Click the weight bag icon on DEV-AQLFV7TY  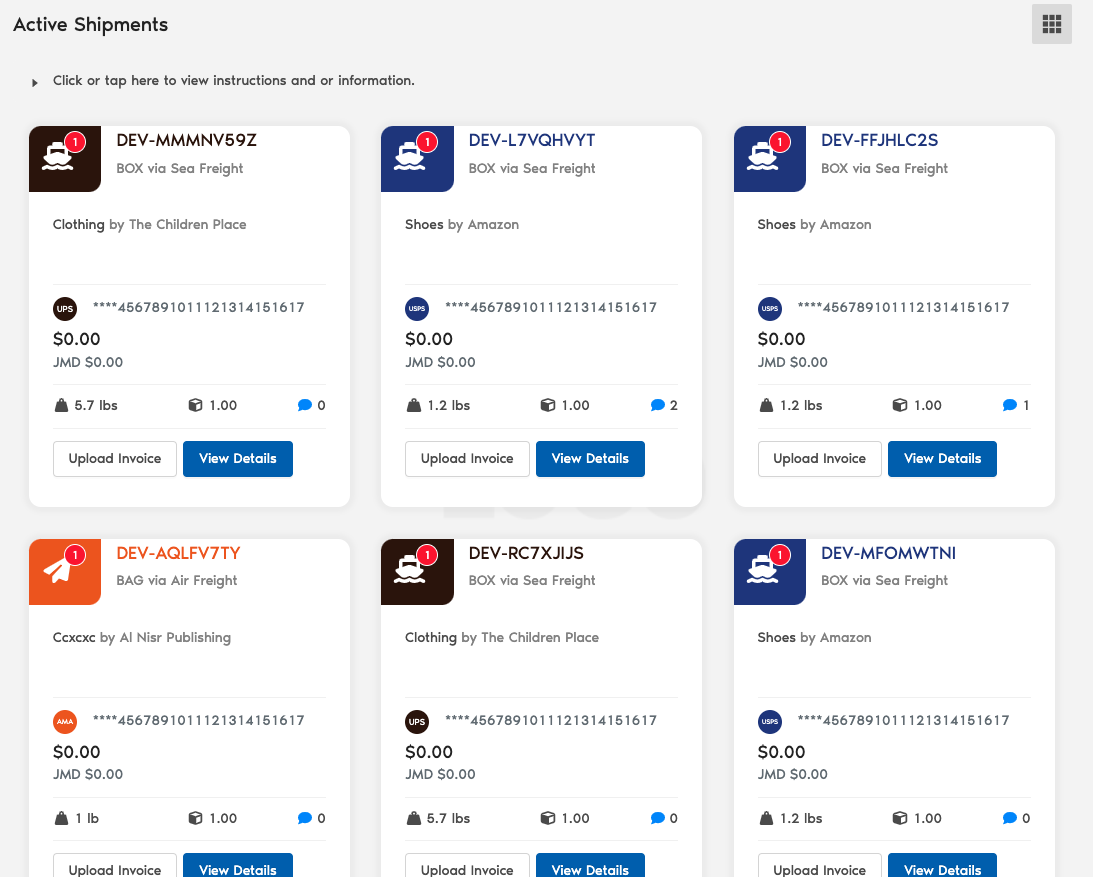click(x=61, y=818)
